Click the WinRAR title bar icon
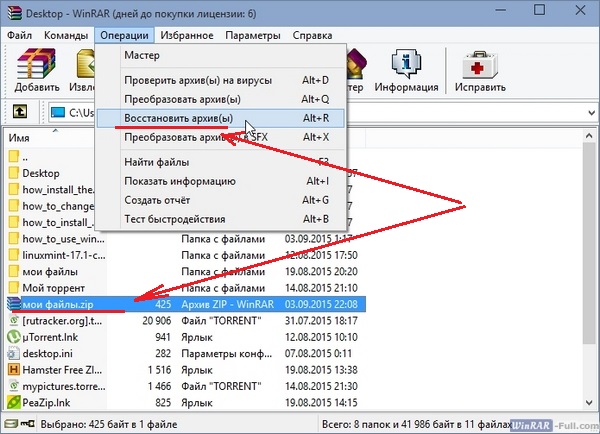Image resolution: width=600 pixels, height=434 pixels. coord(11,11)
